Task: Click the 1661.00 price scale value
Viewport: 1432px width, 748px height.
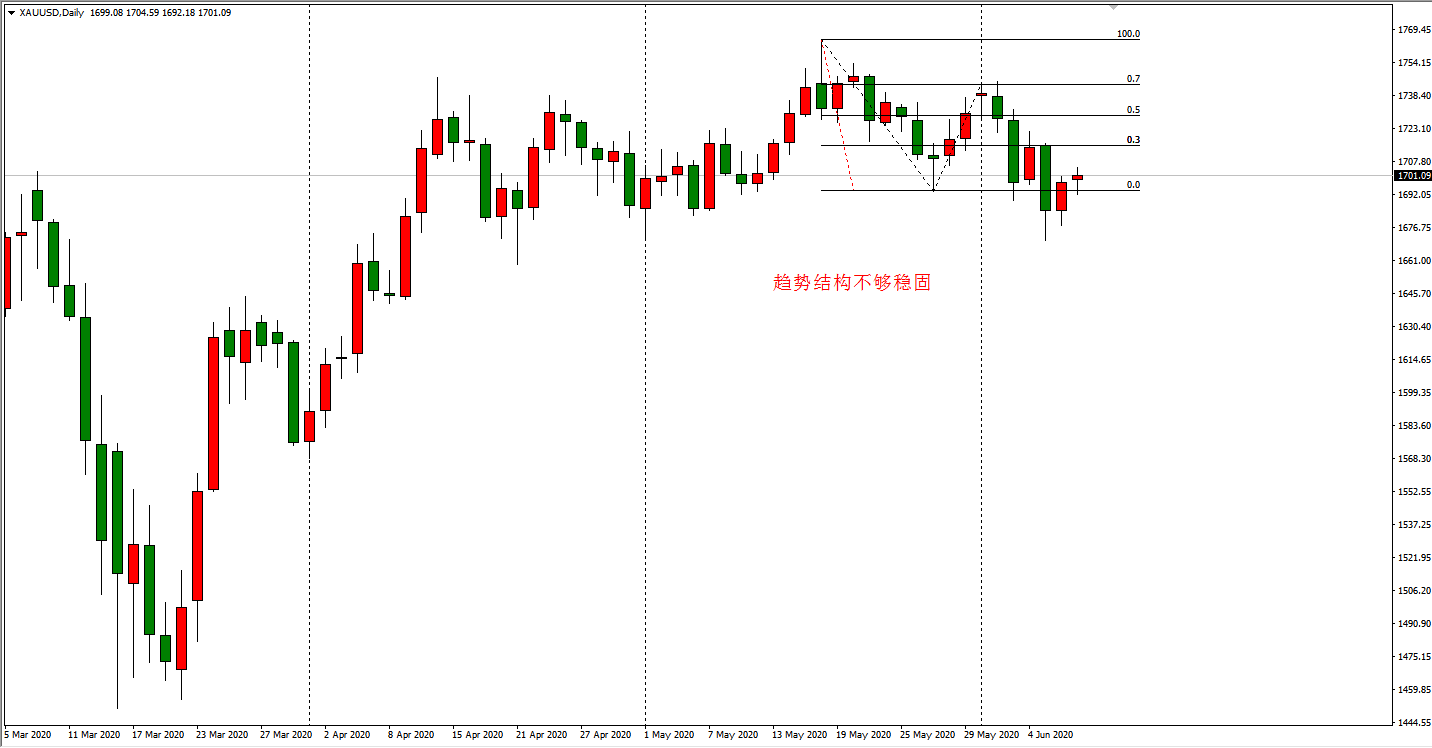Action: (x=1413, y=261)
